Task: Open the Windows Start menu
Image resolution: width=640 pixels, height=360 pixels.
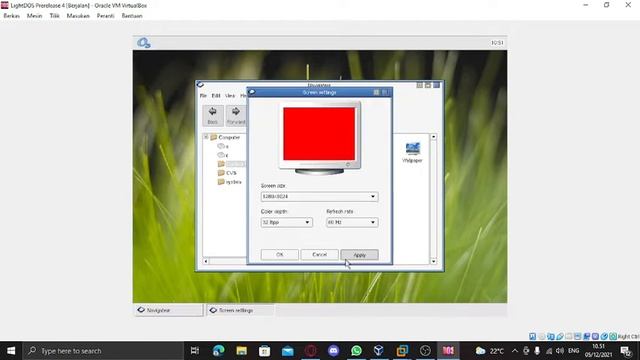Action: tap(11, 351)
